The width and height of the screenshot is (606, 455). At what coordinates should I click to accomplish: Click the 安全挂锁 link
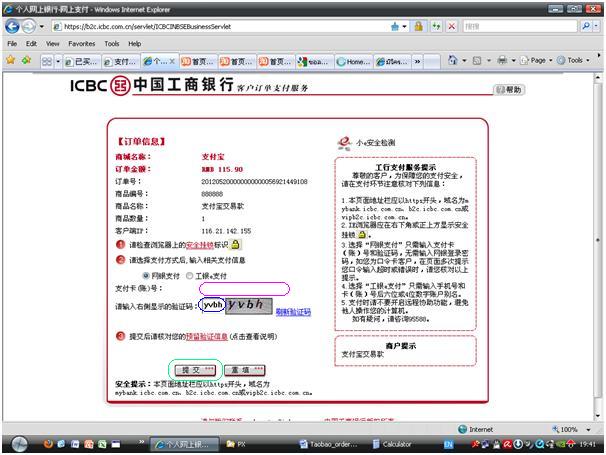[199, 245]
